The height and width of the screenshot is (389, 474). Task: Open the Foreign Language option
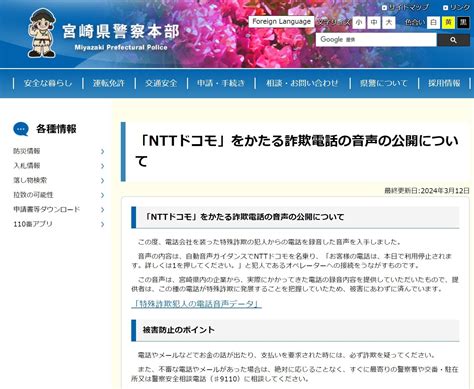281,22
